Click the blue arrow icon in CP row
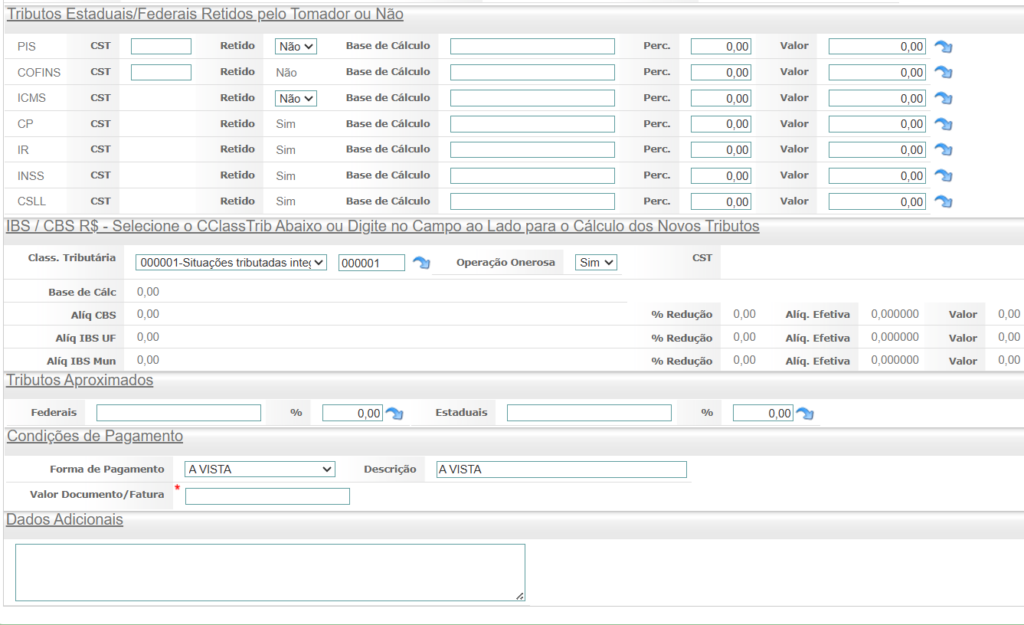Screen dimensions: 1024x625 click(x=943, y=124)
